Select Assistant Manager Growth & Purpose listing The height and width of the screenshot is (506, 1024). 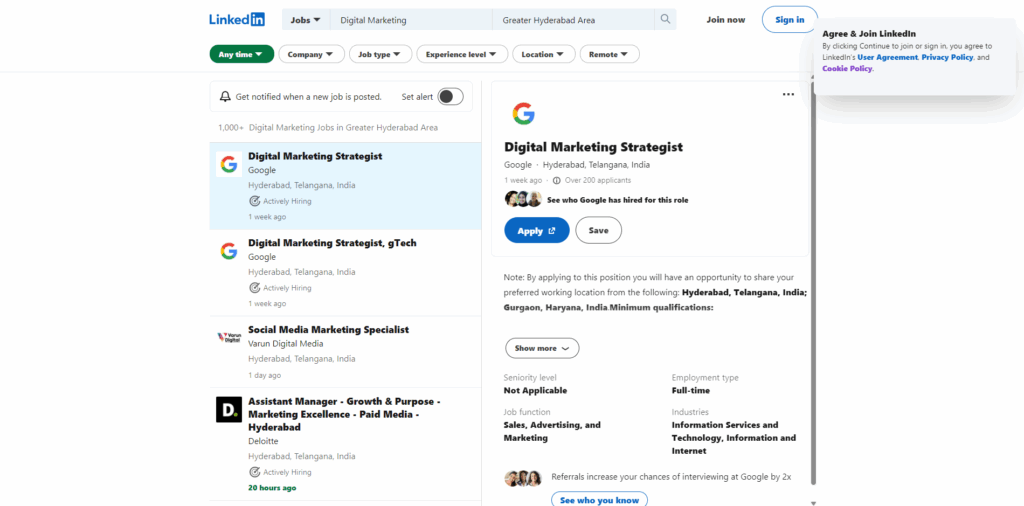click(344, 414)
